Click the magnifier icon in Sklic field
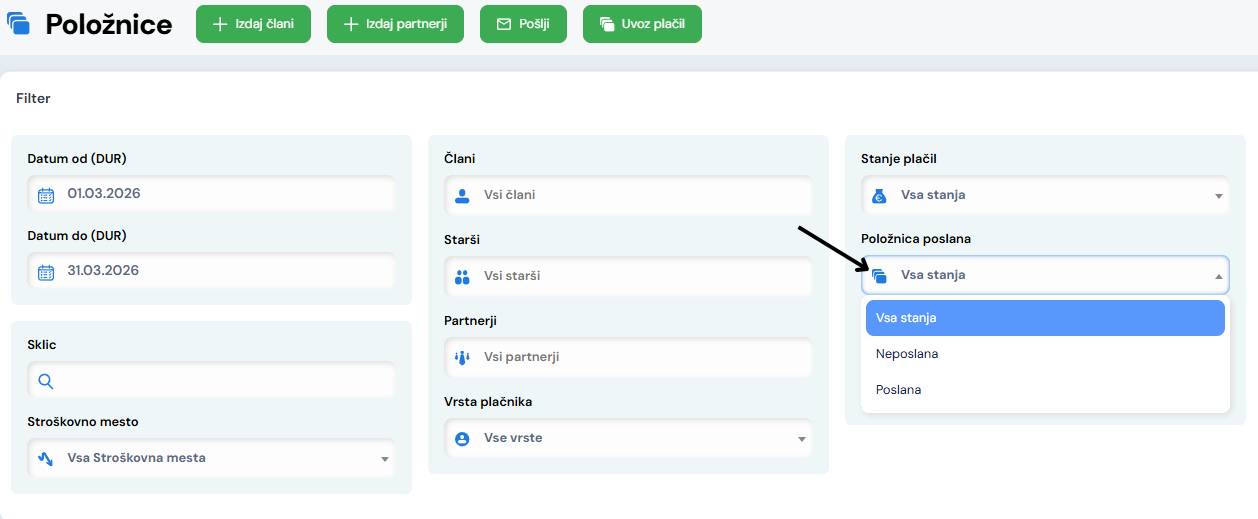This screenshot has height=519, width=1258. coord(45,381)
